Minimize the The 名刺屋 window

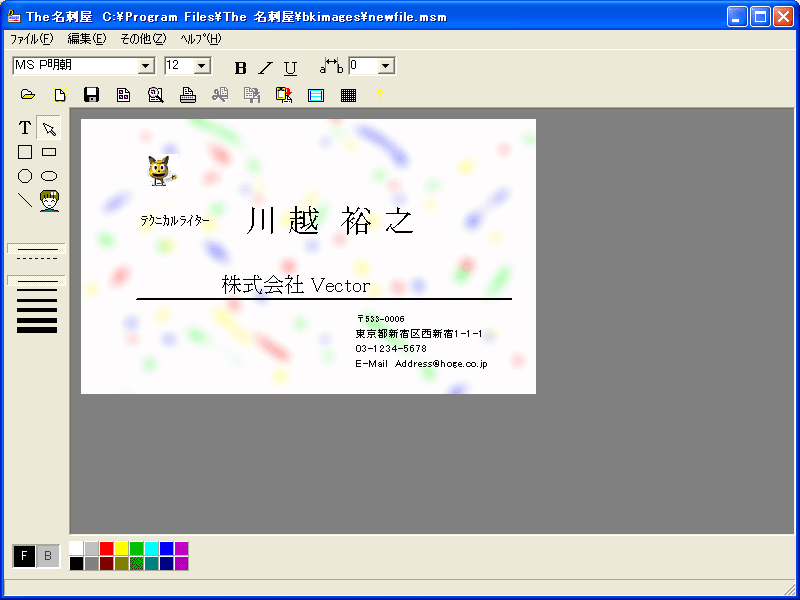point(737,17)
